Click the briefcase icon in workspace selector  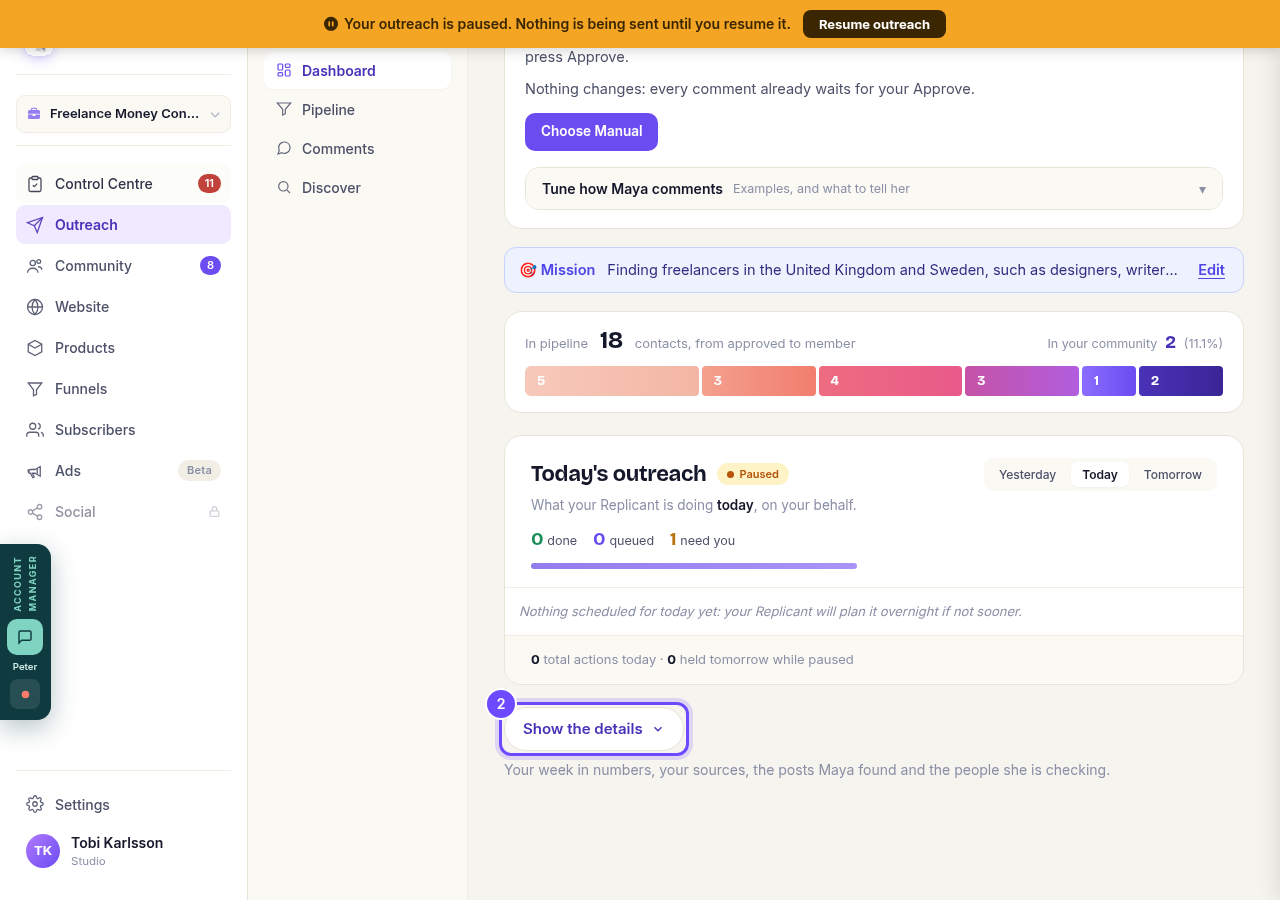click(34, 114)
